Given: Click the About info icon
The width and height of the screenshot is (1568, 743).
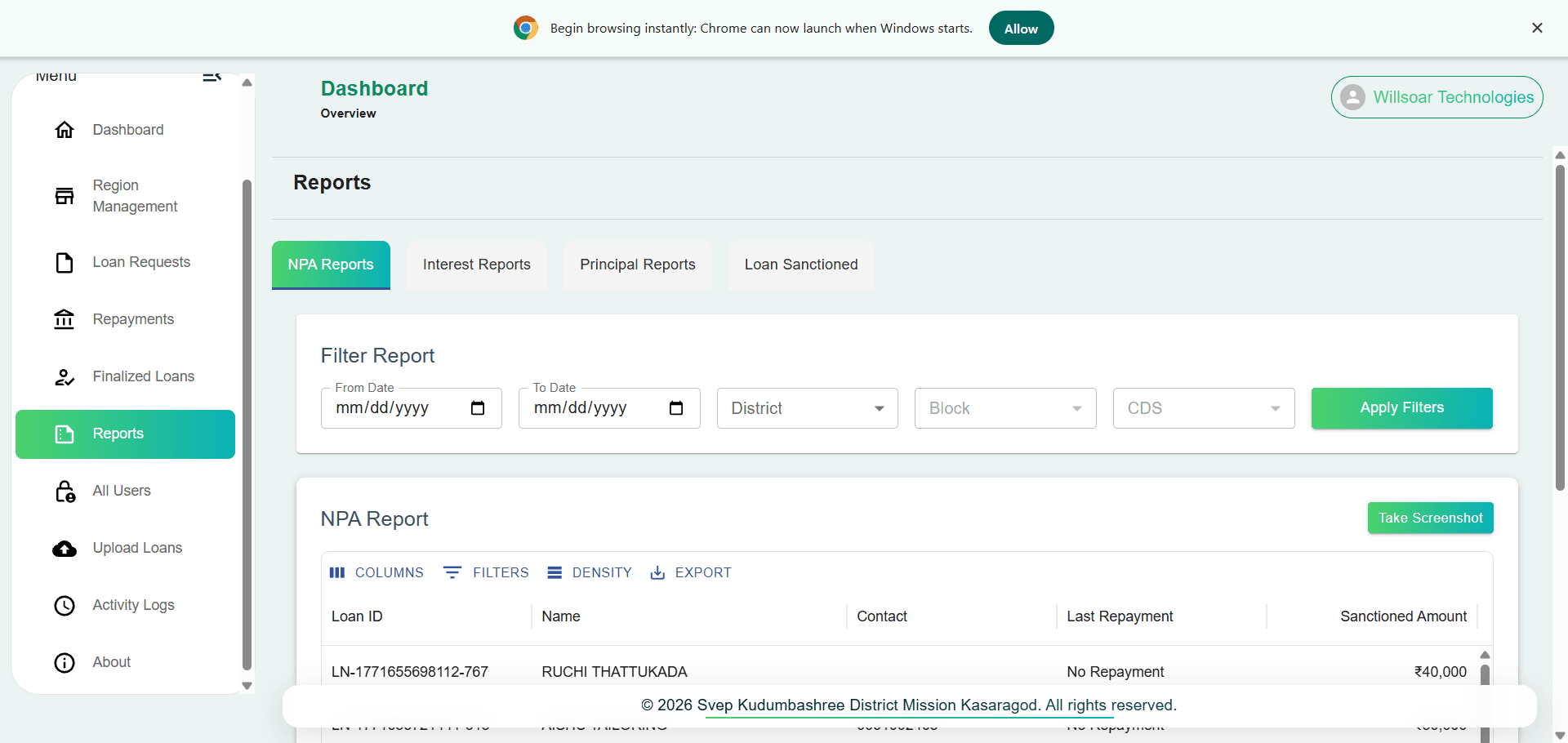Looking at the screenshot, I should coord(65,663).
